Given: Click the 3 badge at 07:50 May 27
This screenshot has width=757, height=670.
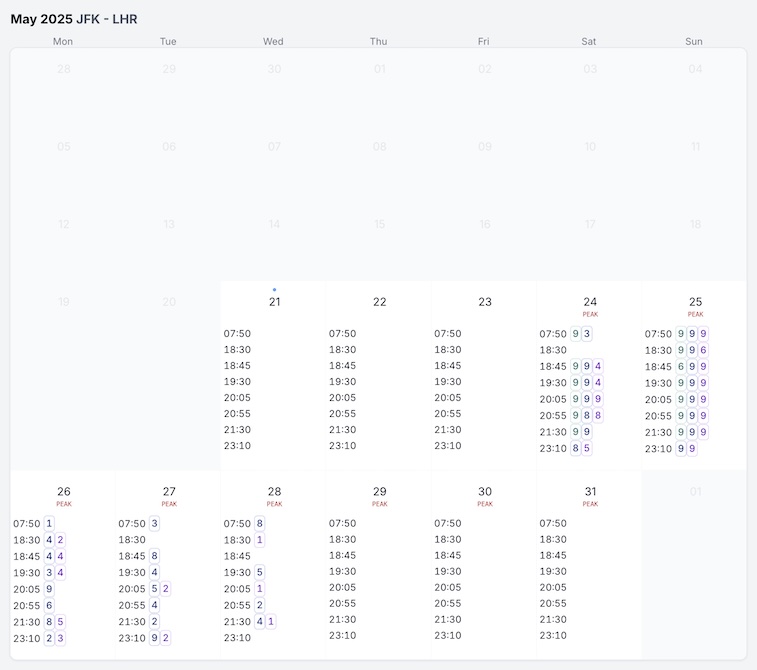Looking at the screenshot, I should [x=154, y=523].
